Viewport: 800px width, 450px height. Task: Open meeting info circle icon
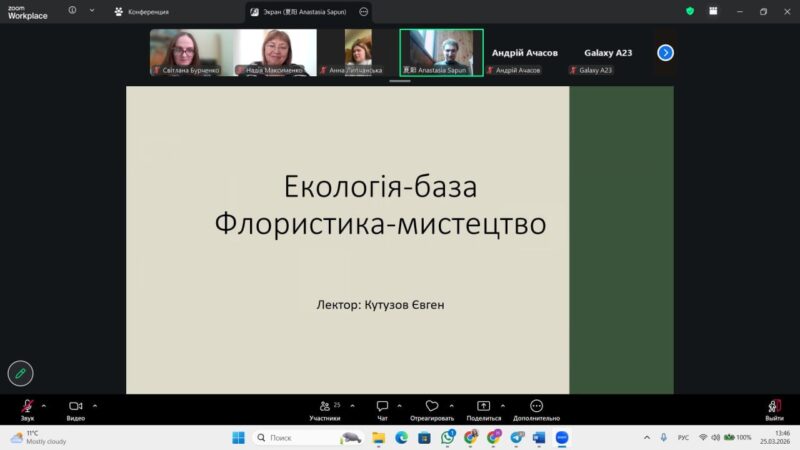pos(73,11)
